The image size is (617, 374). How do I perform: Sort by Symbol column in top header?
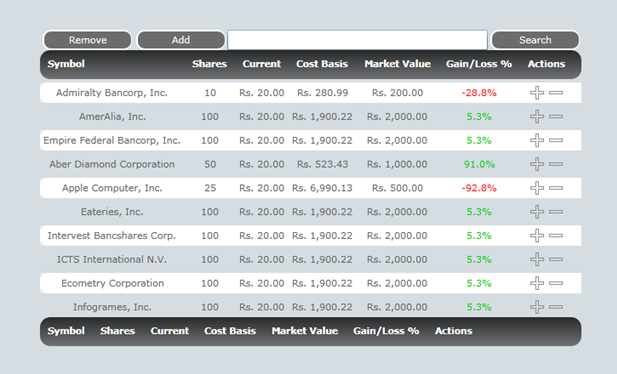pyautogui.click(x=66, y=64)
